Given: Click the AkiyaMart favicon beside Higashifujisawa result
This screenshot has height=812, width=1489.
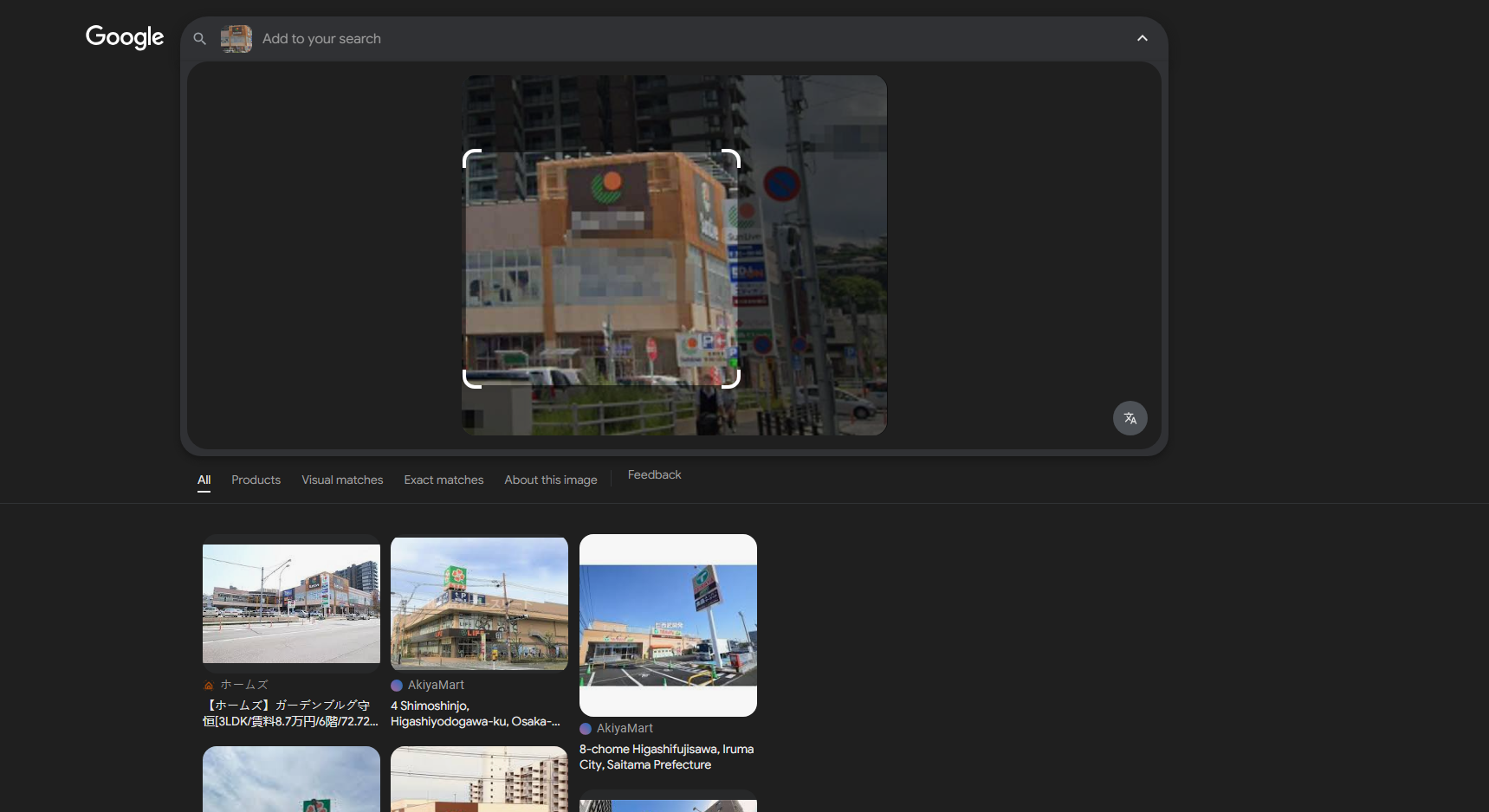Looking at the screenshot, I should click(x=586, y=729).
